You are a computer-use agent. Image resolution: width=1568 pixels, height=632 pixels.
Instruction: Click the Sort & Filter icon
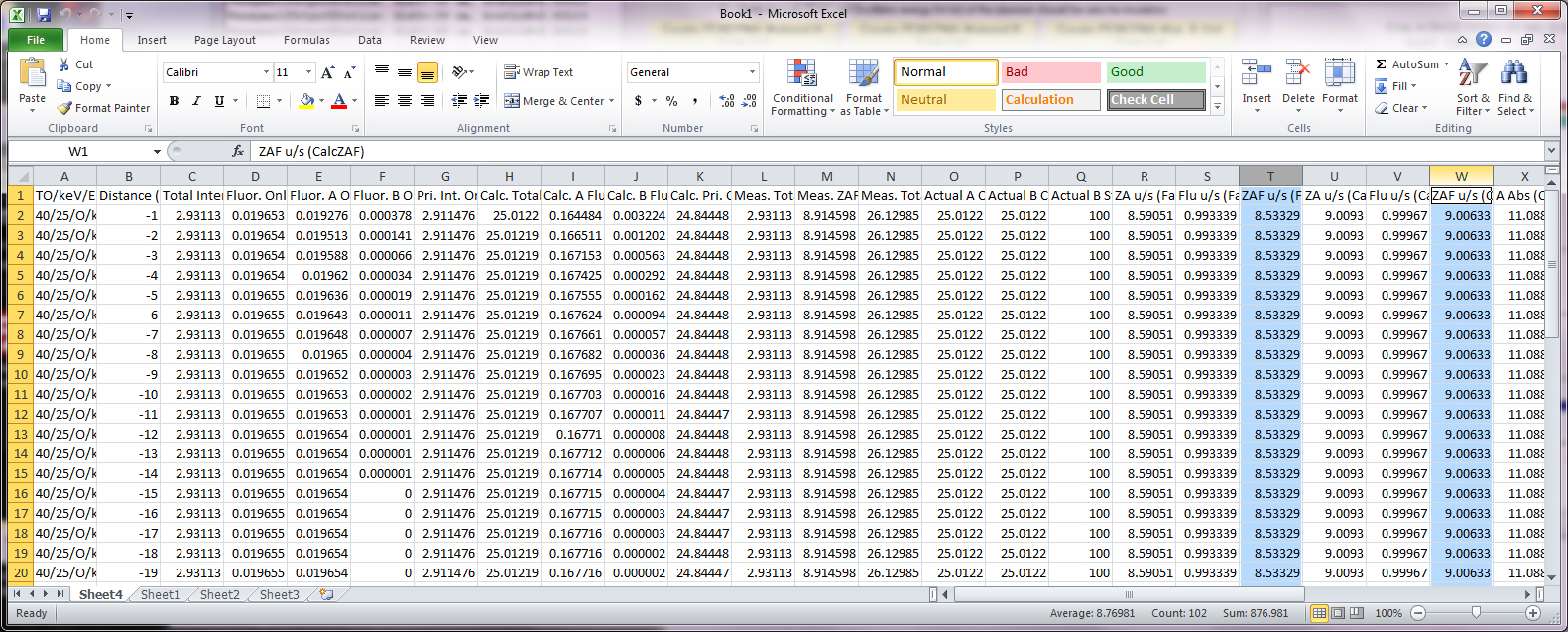(x=1472, y=74)
